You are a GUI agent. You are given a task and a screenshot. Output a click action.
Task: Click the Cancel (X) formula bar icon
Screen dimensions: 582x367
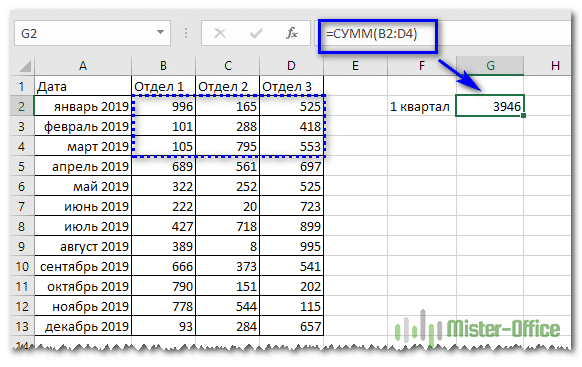[x=220, y=34]
